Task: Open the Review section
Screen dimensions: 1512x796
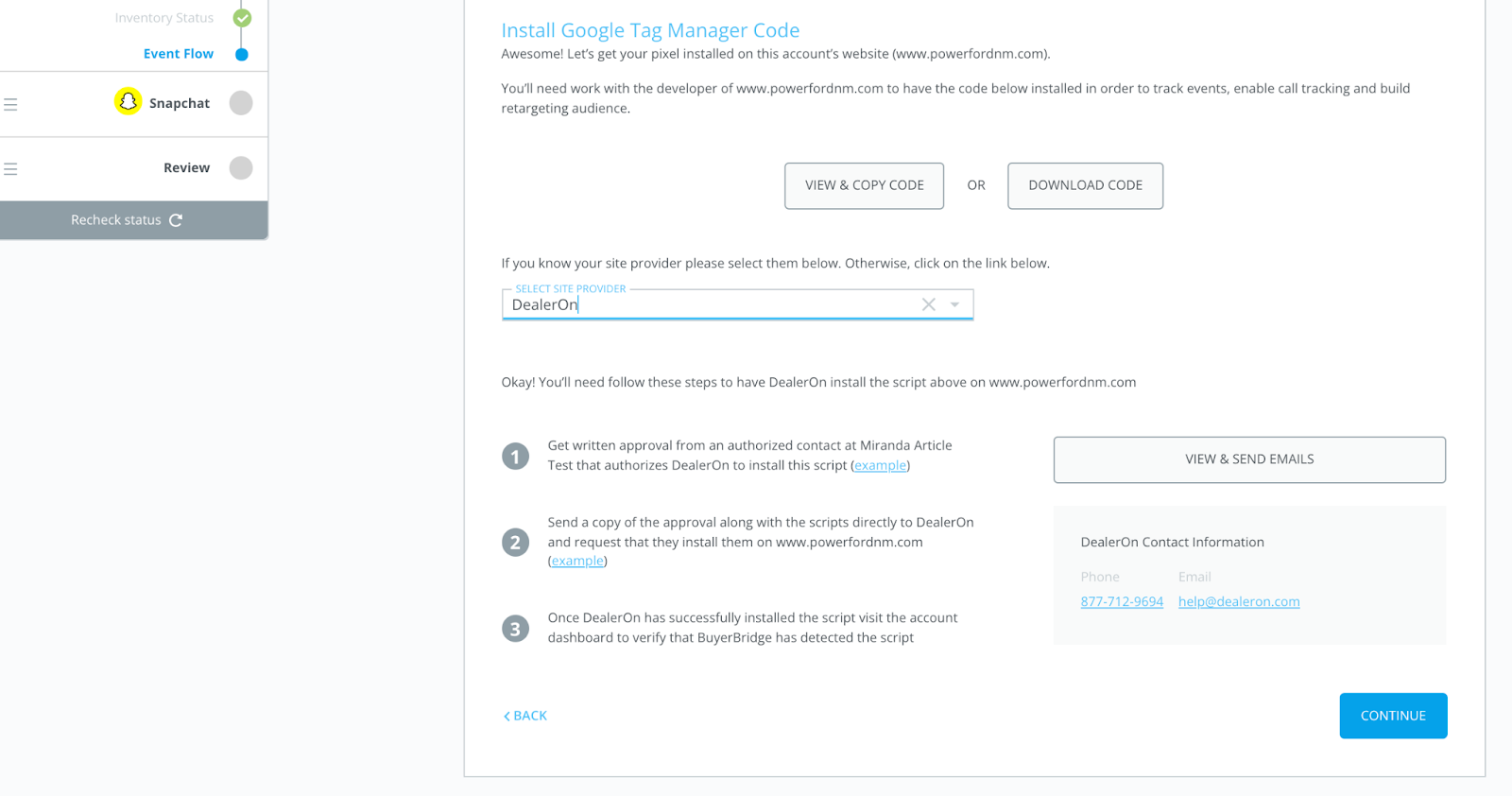Action: point(186,168)
